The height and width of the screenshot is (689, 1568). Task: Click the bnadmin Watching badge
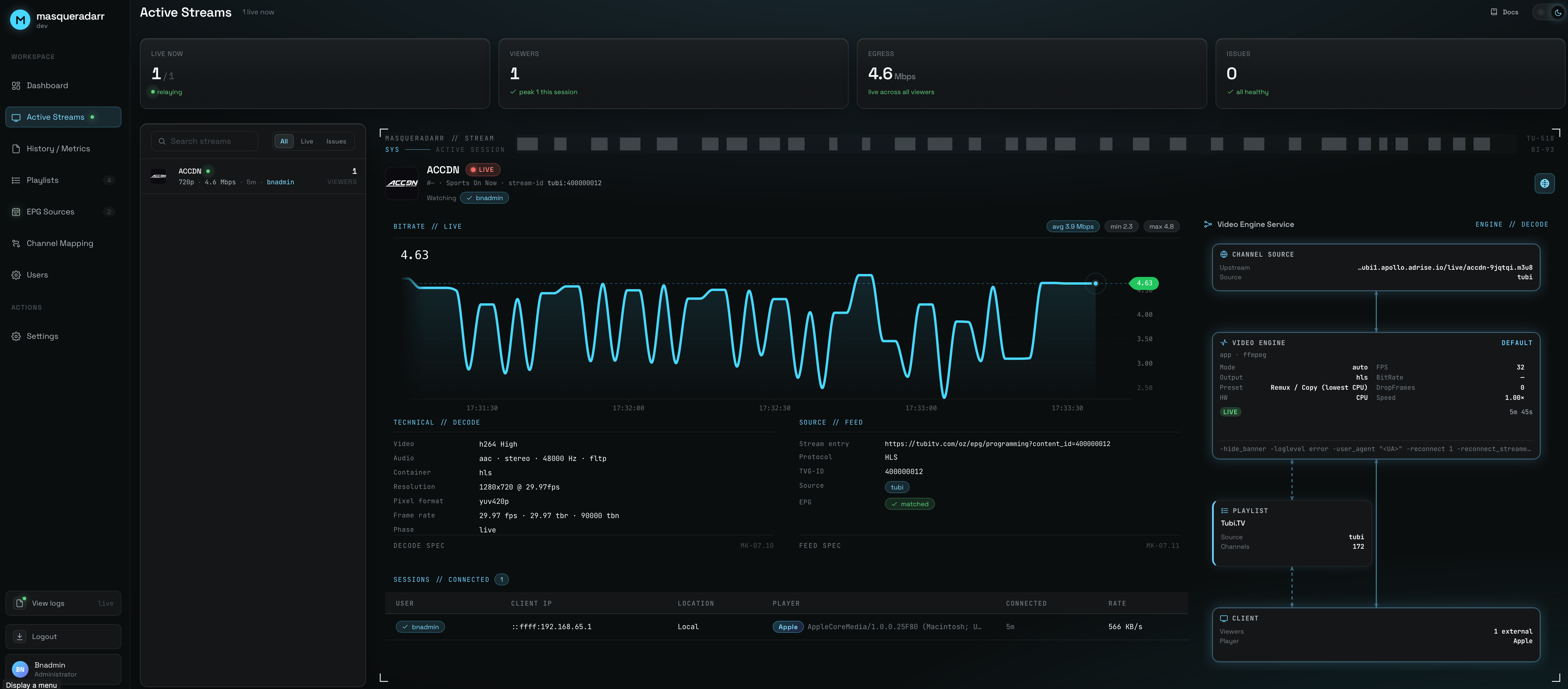coord(485,198)
